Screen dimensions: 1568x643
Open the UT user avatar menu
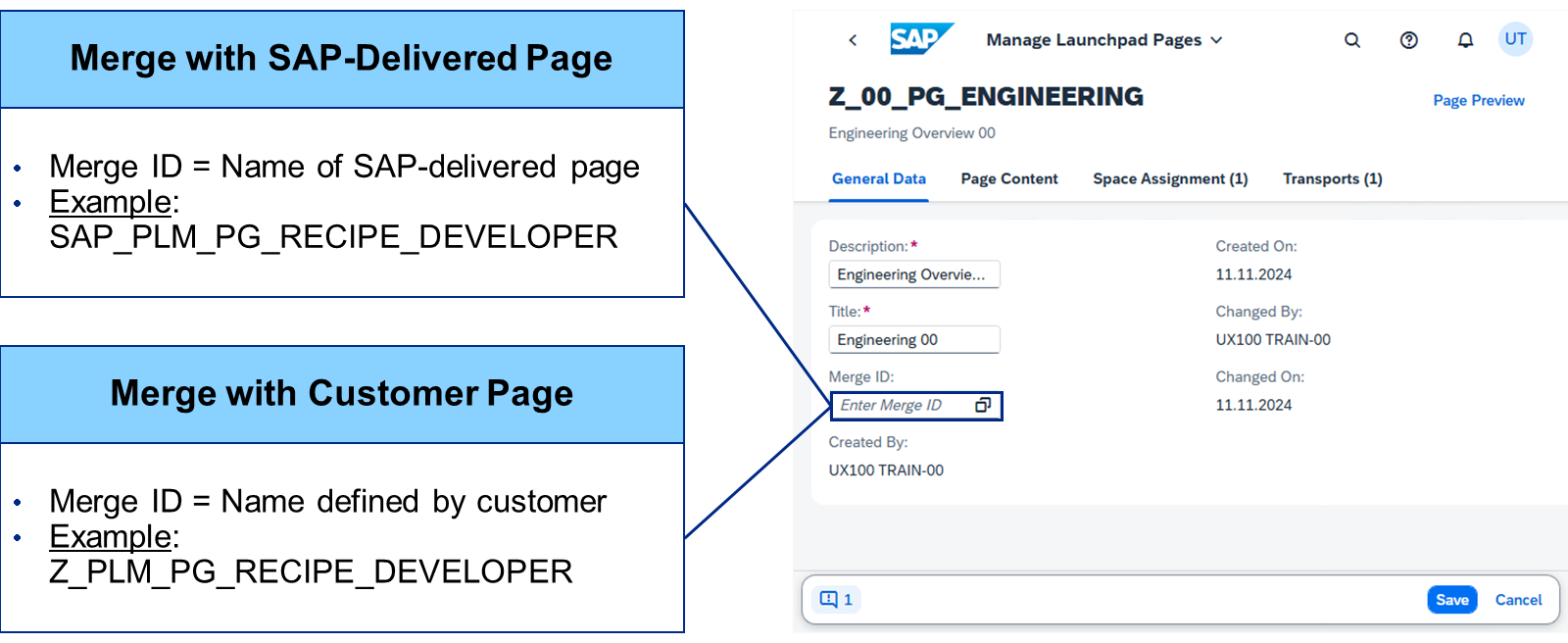point(1515,39)
